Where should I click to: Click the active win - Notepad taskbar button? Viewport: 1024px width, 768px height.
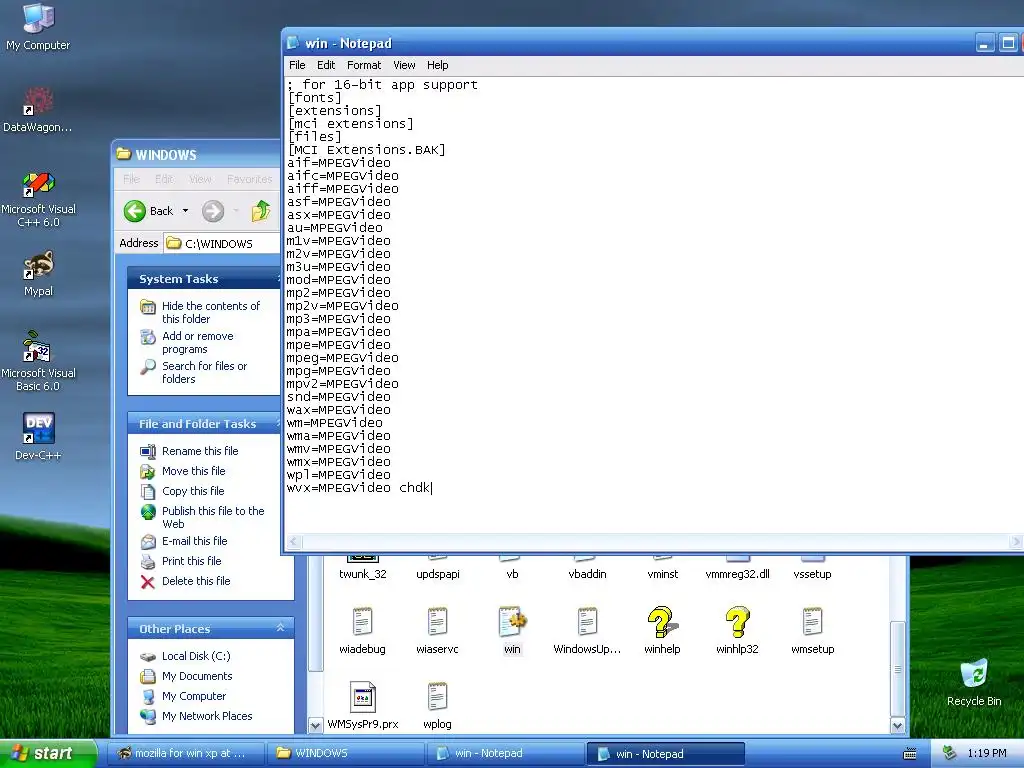(x=665, y=754)
